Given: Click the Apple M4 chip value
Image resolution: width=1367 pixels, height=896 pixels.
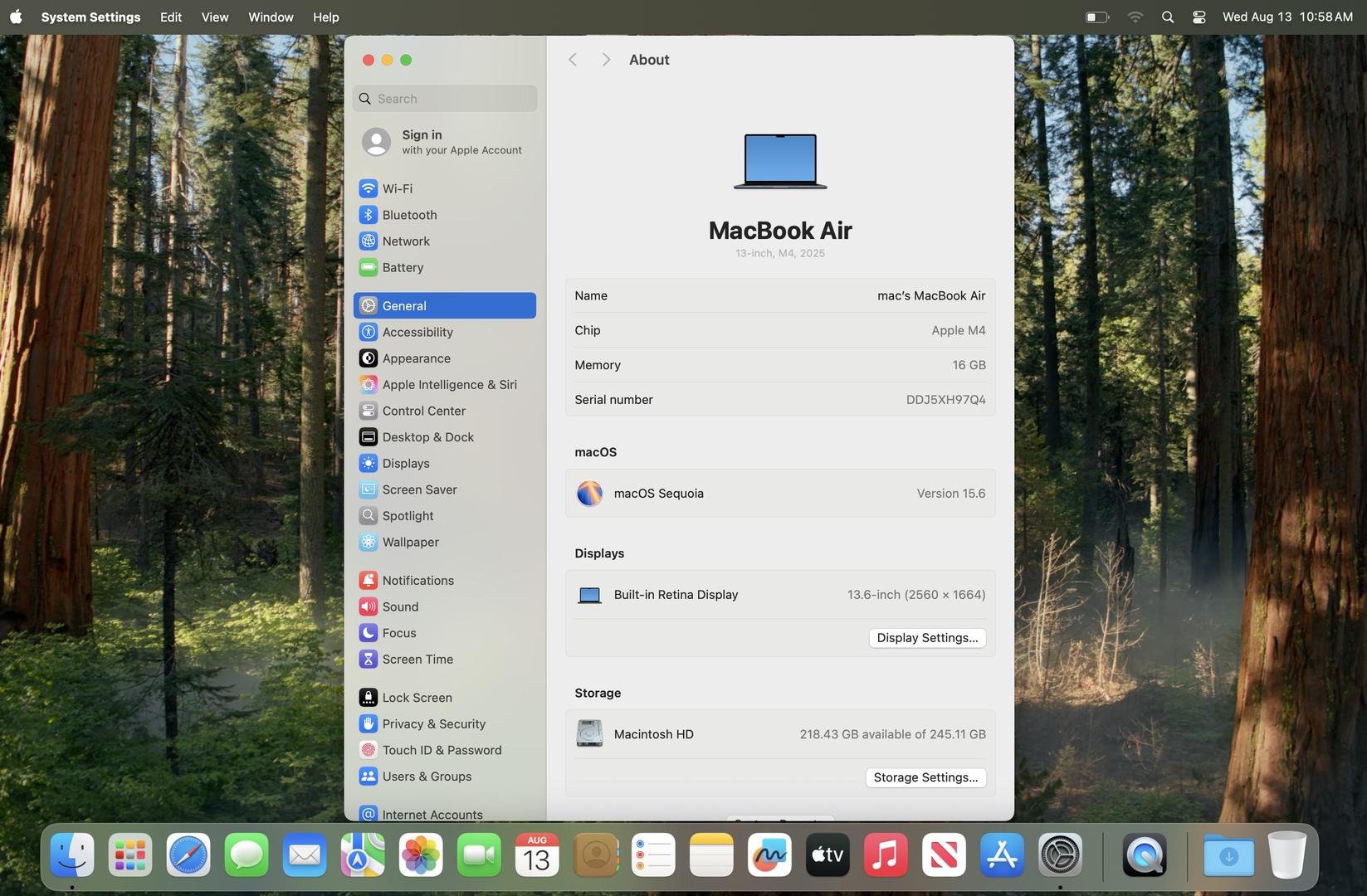Looking at the screenshot, I should click(958, 330).
